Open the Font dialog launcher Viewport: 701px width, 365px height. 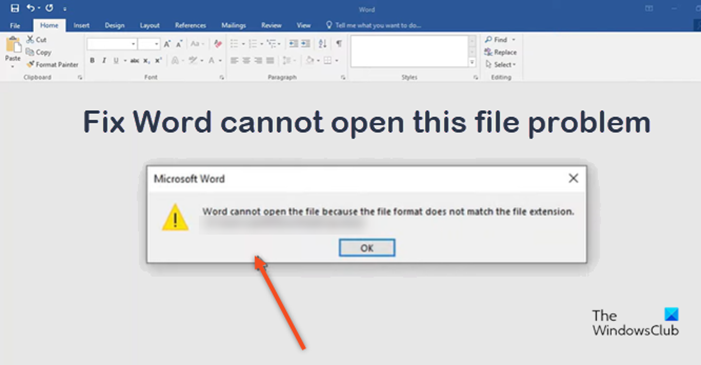pos(222,77)
